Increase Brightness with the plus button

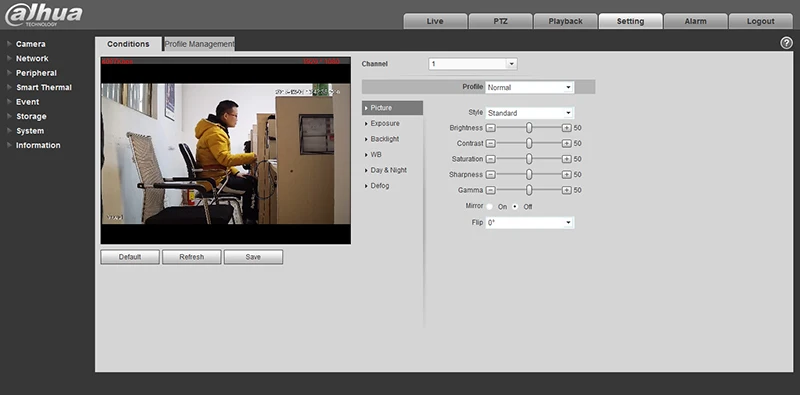coord(566,128)
